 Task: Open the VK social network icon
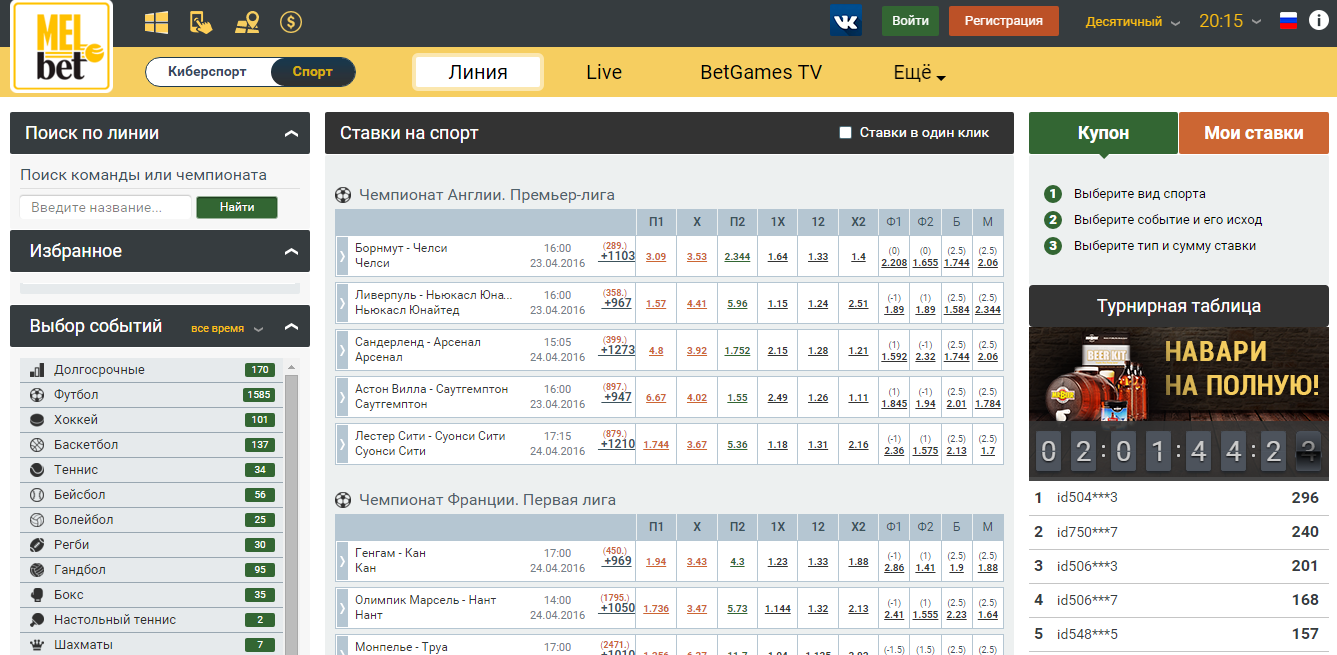[845, 20]
